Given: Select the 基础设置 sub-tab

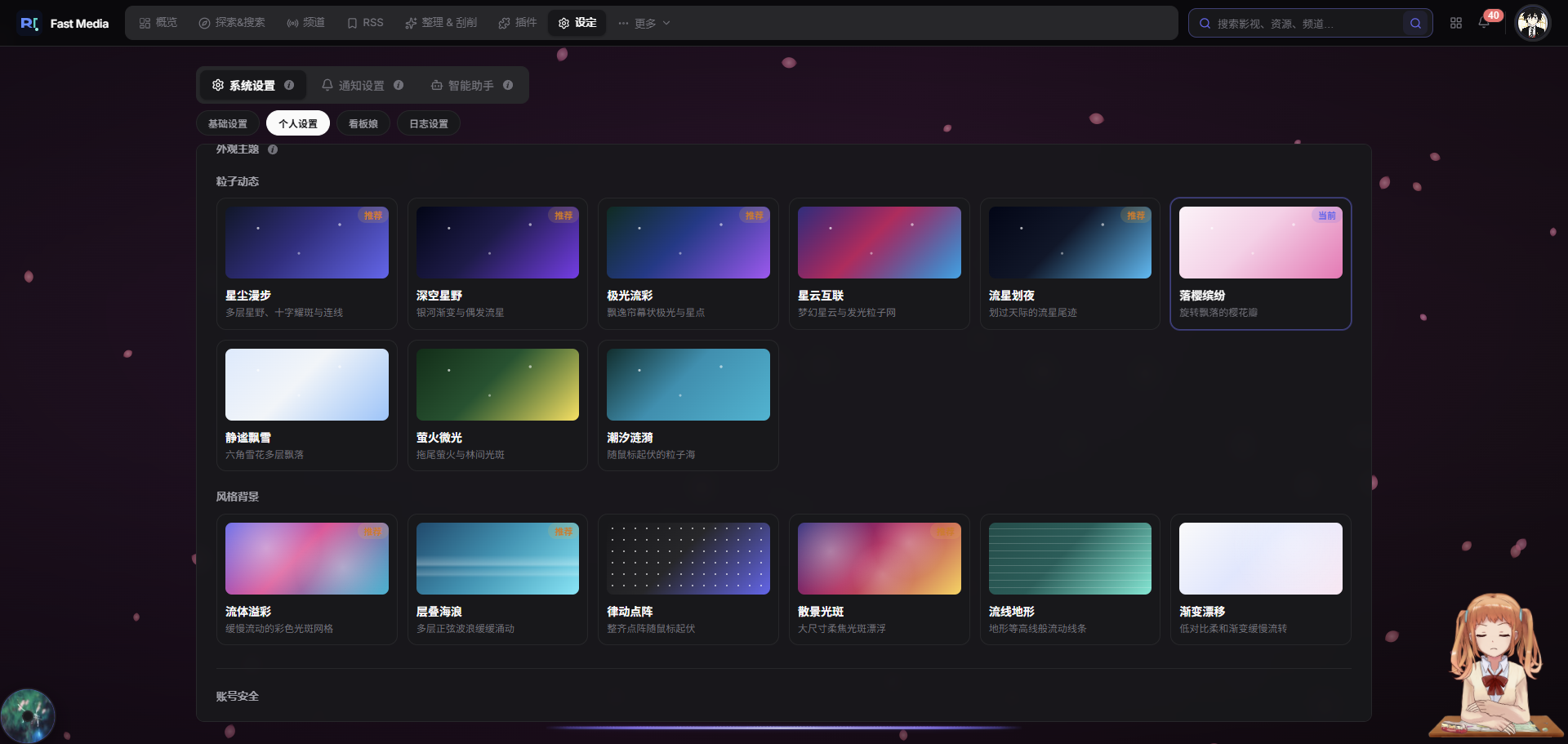Looking at the screenshot, I should pos(228,123).
